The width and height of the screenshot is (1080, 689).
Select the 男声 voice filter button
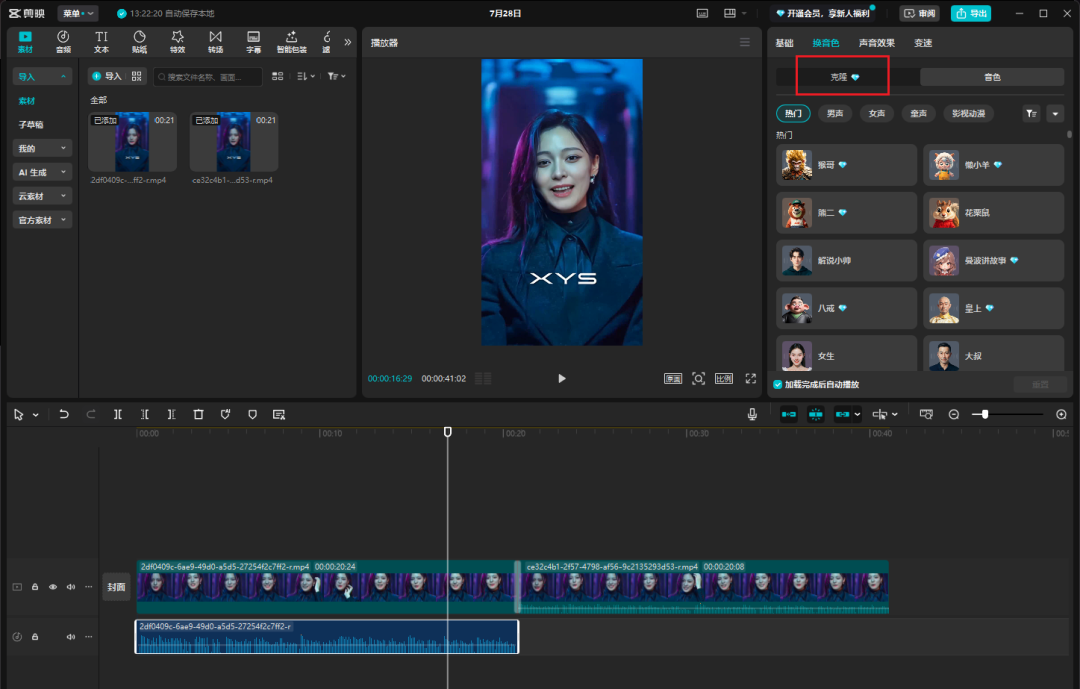[x=834, y=114]
